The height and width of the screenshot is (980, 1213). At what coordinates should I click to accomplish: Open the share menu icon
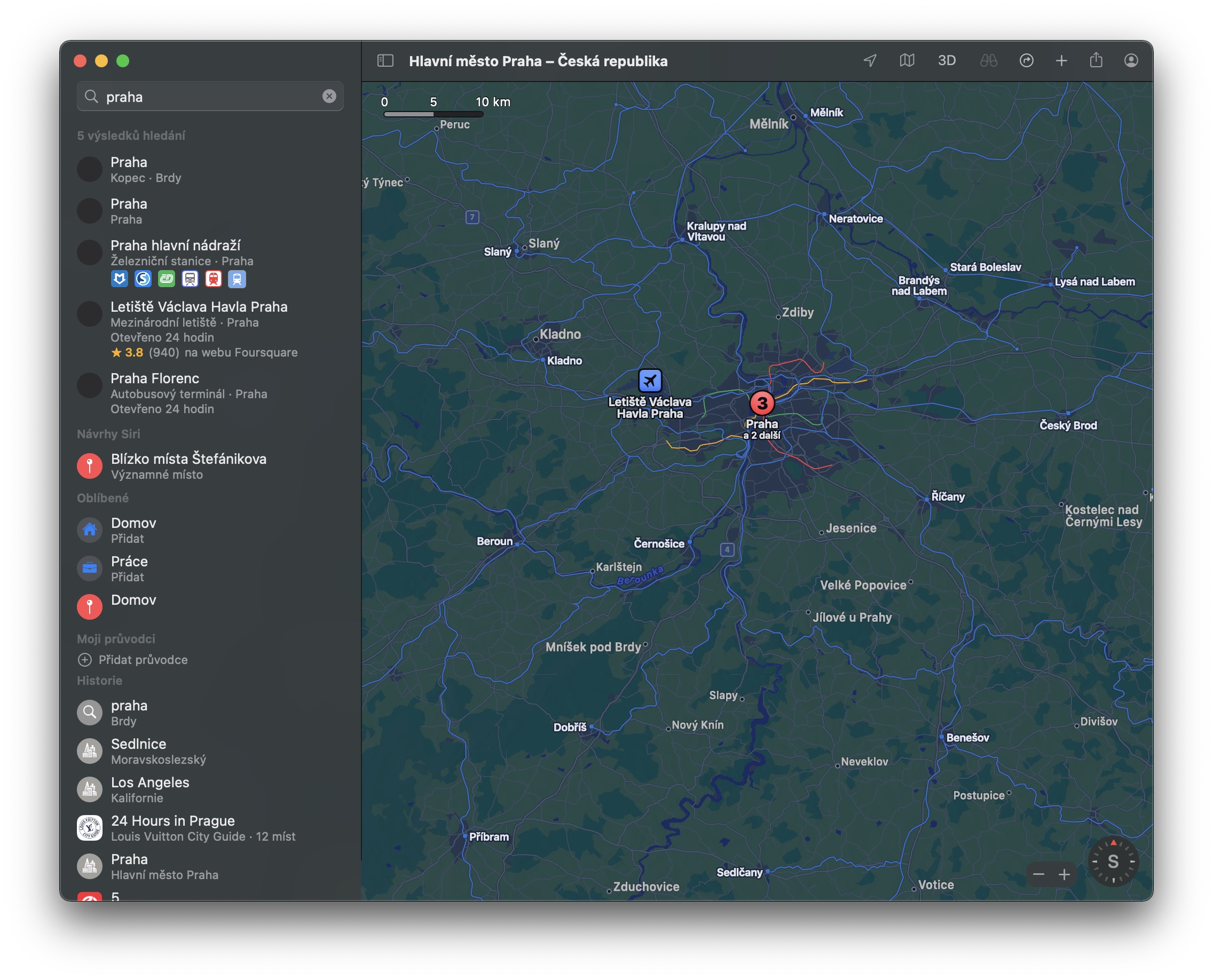coord(1096,60)
